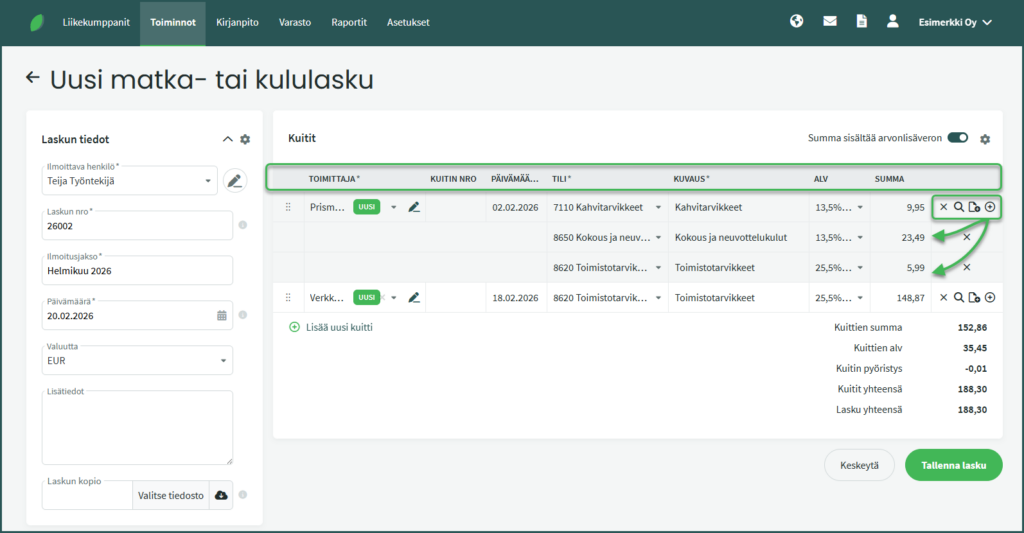Screen dimensions: 1024x533
Task: Click cloud upload icon for Laskun kopio
Action: click(221, 495)
